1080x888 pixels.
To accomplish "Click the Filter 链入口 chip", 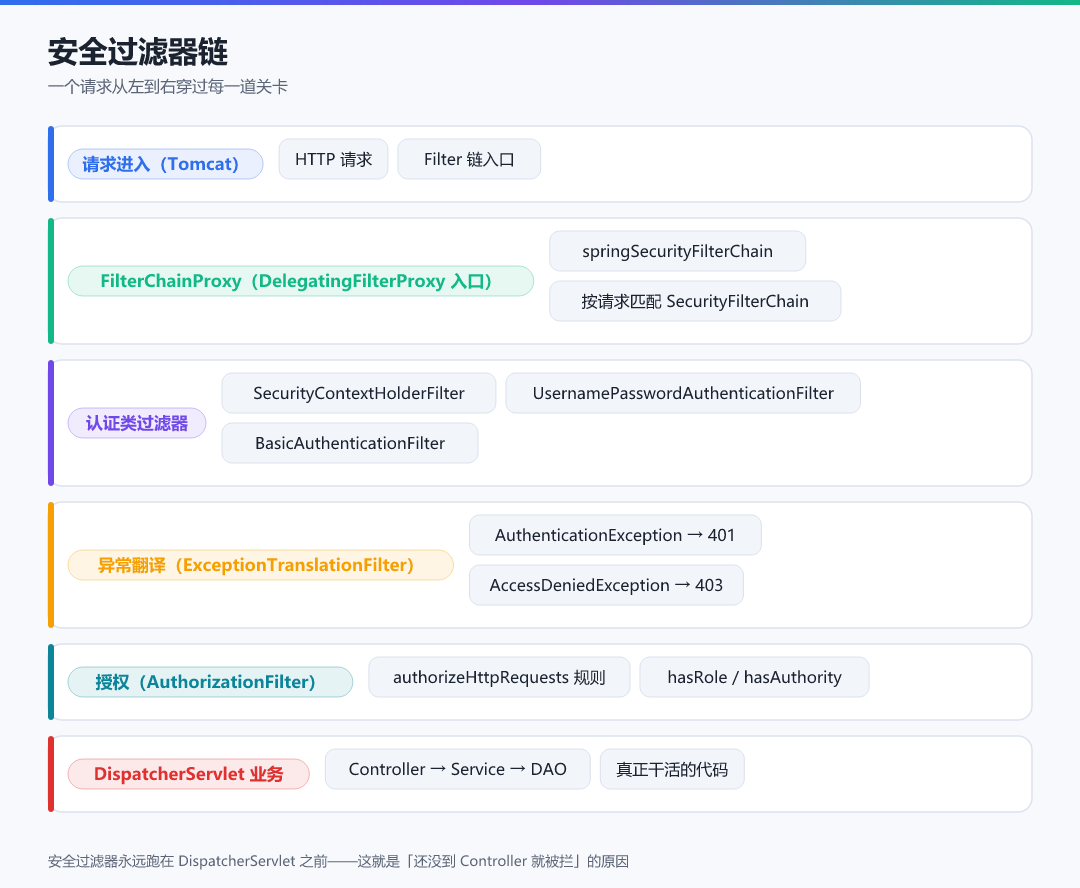I will pos(469,159).
